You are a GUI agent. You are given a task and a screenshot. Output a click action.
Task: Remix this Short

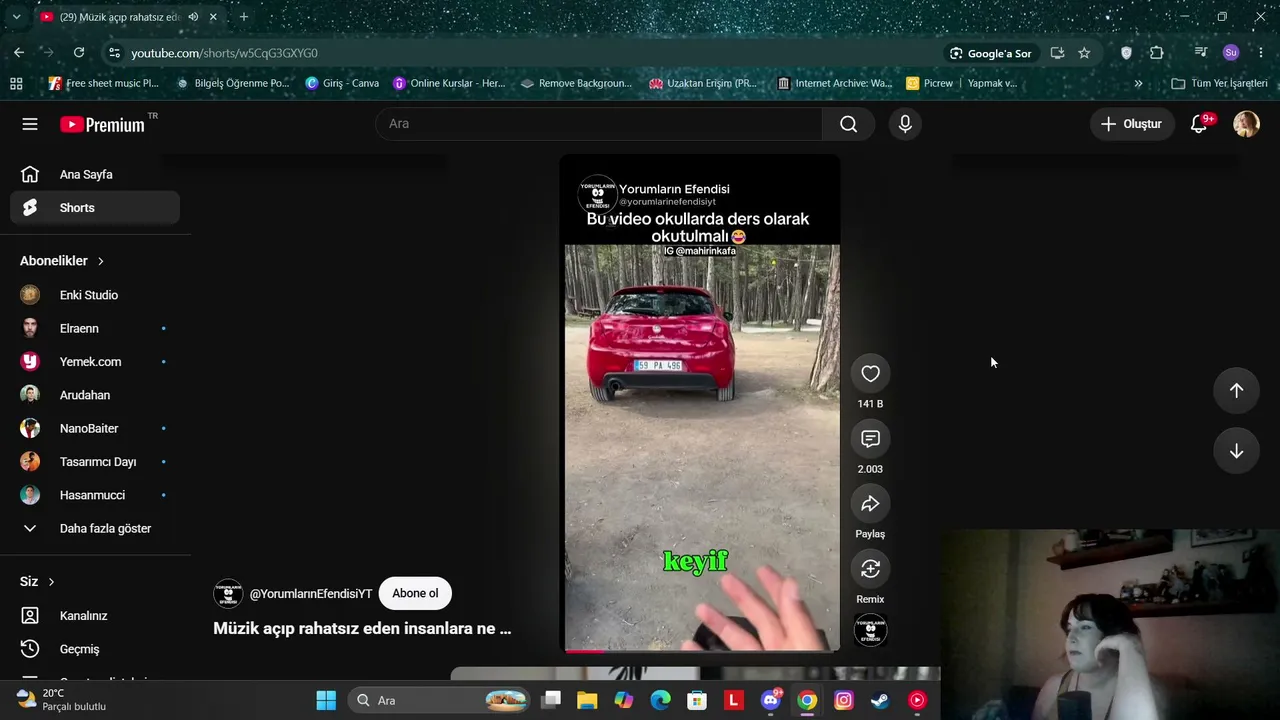tap(870, 569)
